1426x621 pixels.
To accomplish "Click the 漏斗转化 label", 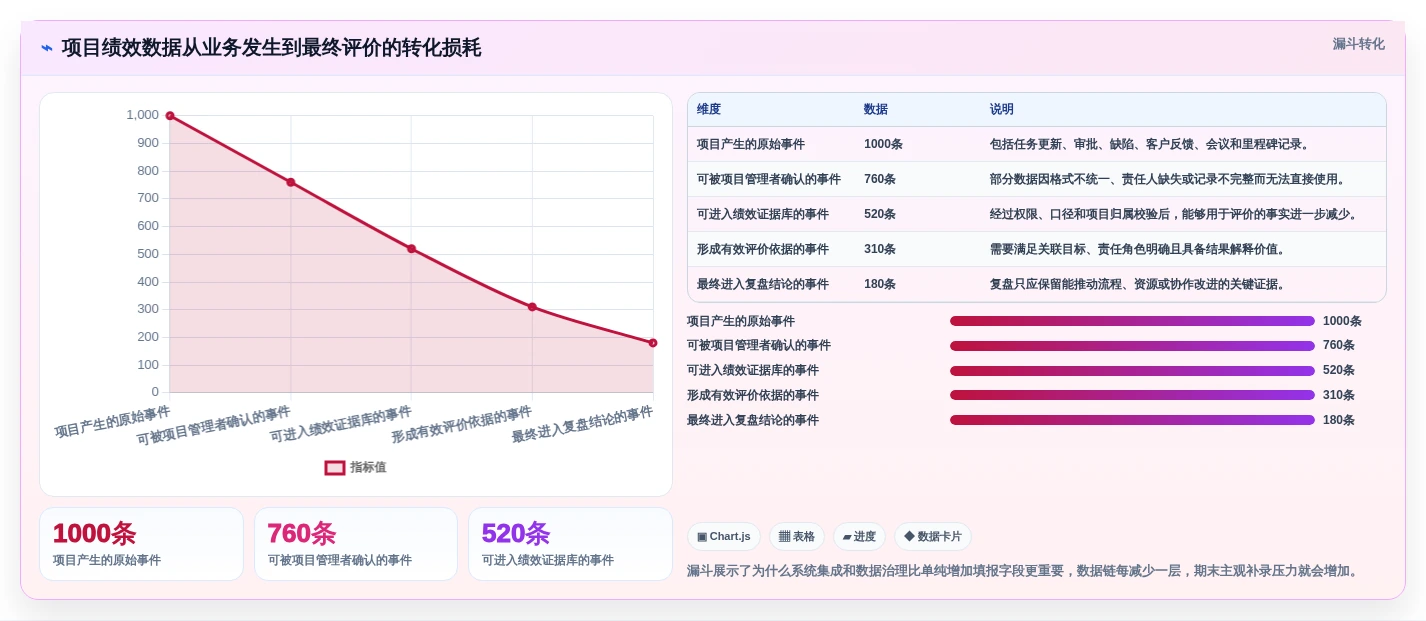I will point(1358,44).
